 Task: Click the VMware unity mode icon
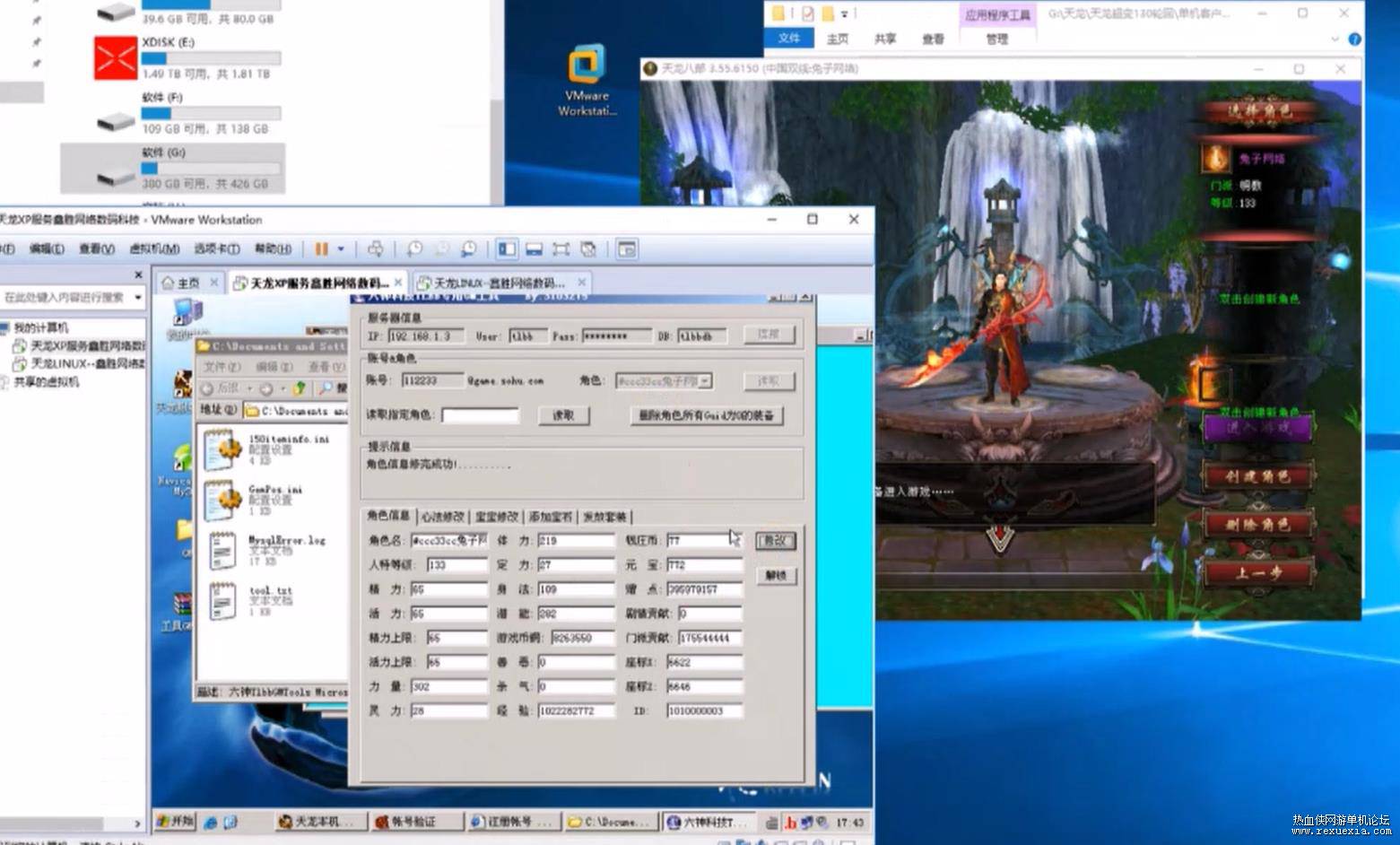(588, 248)
